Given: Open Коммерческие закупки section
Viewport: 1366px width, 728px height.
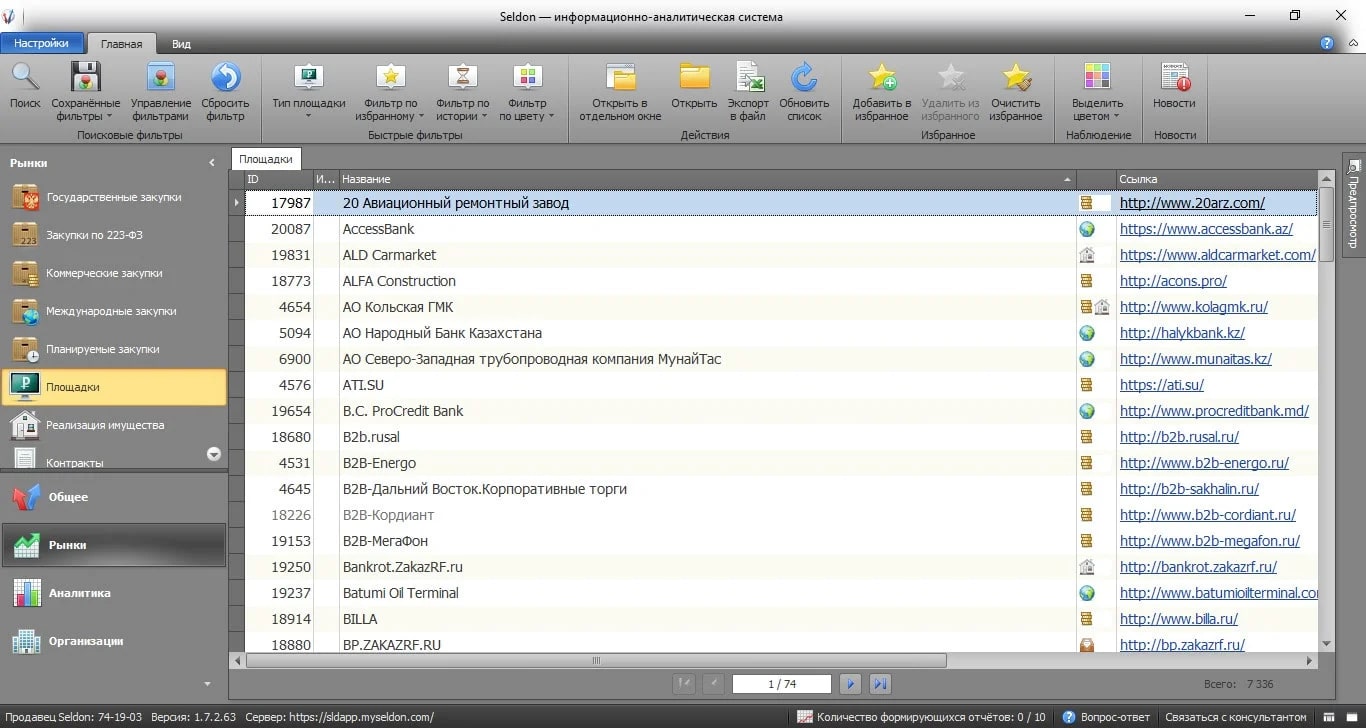Looking at the screenshot, I should (x=114, y=273).
